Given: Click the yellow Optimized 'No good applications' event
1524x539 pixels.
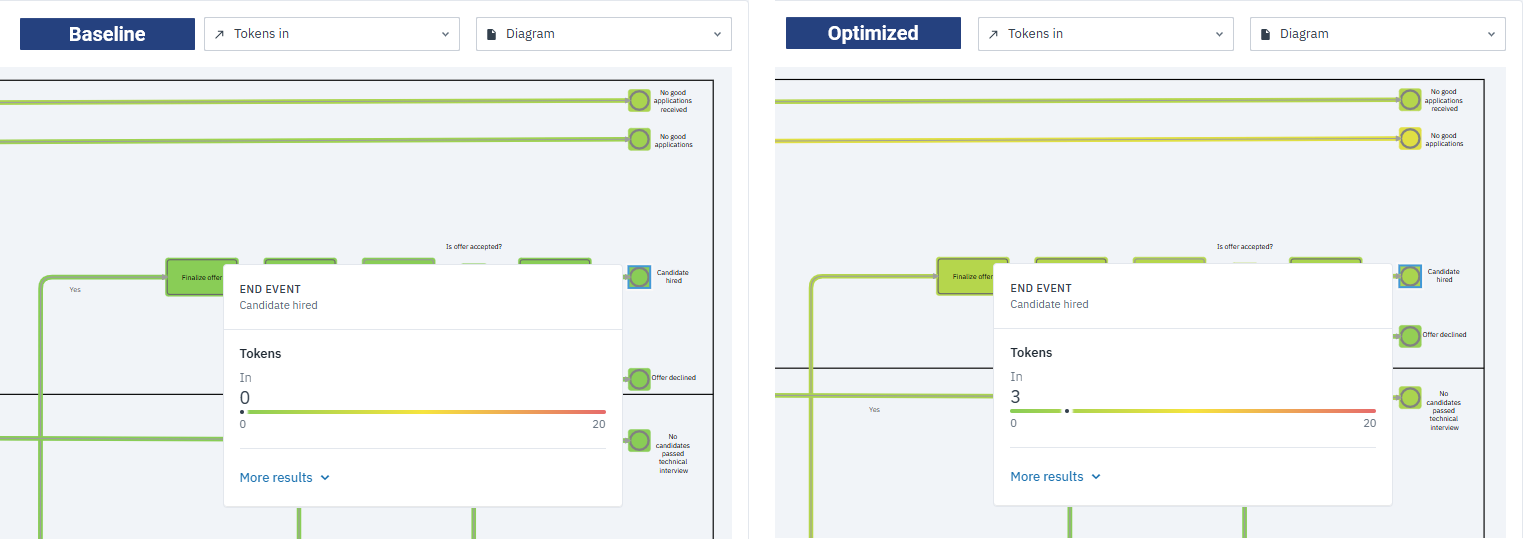Looking at the screenshot, I should click(x=1410, y=139).
